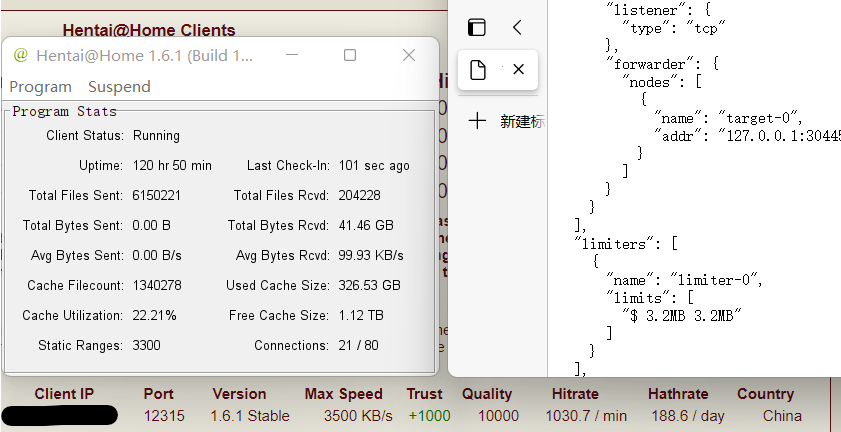The height and width of the screenshot is (432, 841).
Task: Click the Hitrate column header
Action: [575, 394]
